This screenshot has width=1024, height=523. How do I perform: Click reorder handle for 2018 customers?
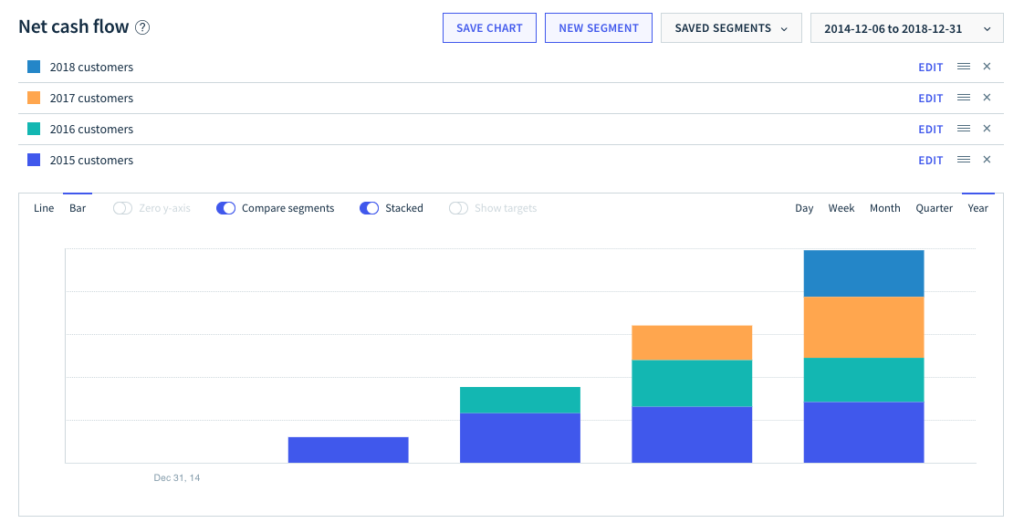[x=963, y=67]
